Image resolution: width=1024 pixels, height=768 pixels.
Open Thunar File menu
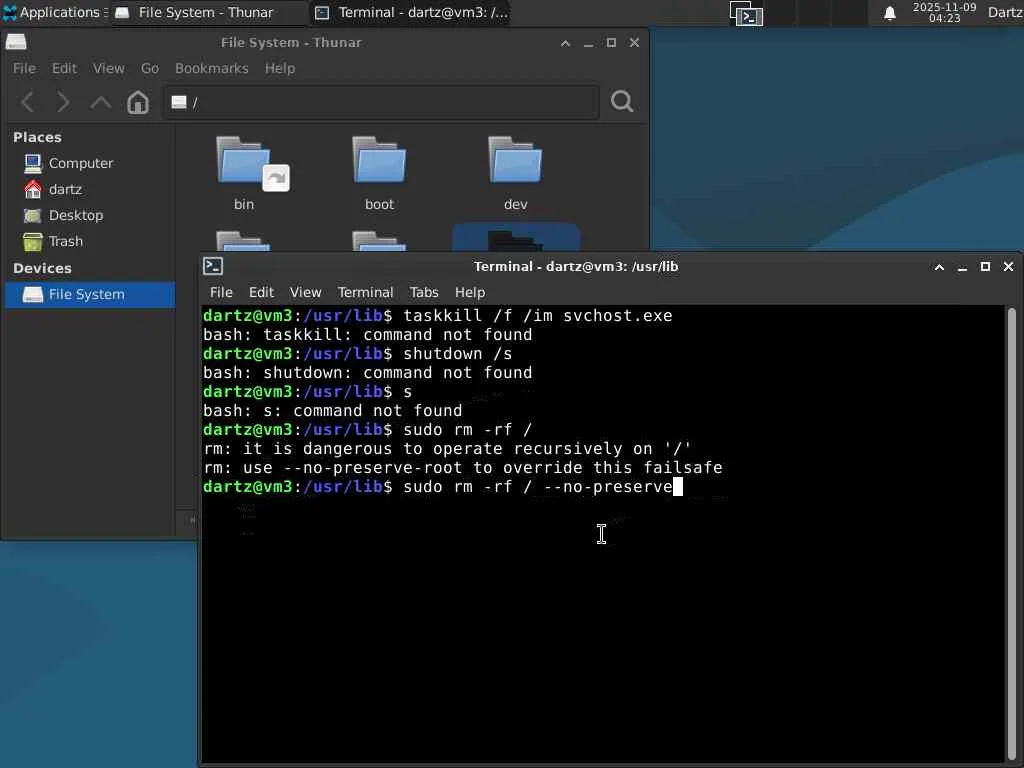tap(24, 68)
